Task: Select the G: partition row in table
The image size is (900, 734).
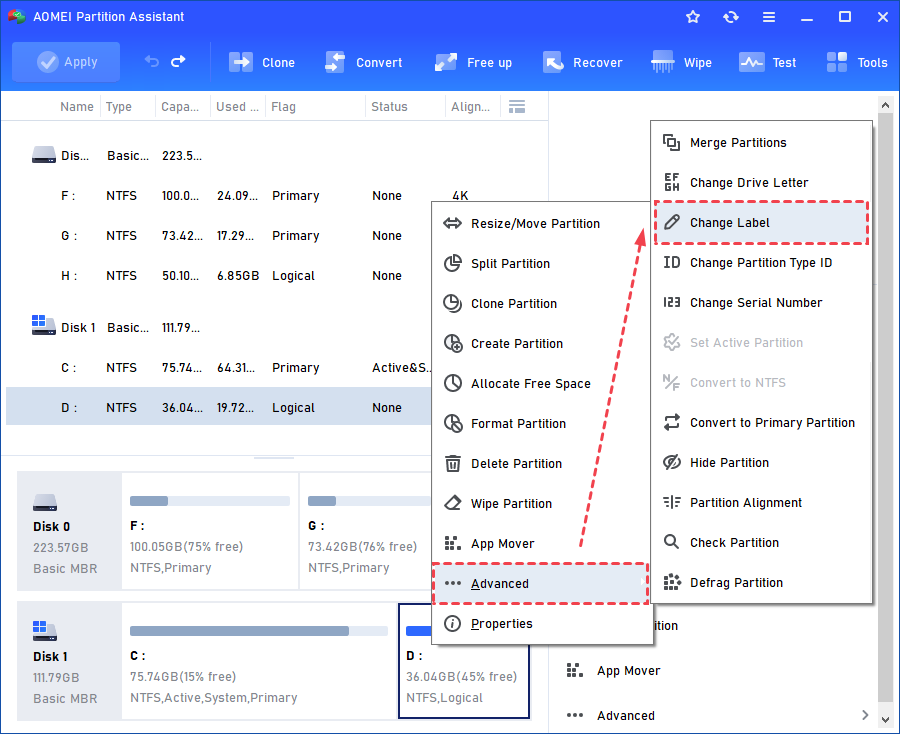Action: coord(218,236)
